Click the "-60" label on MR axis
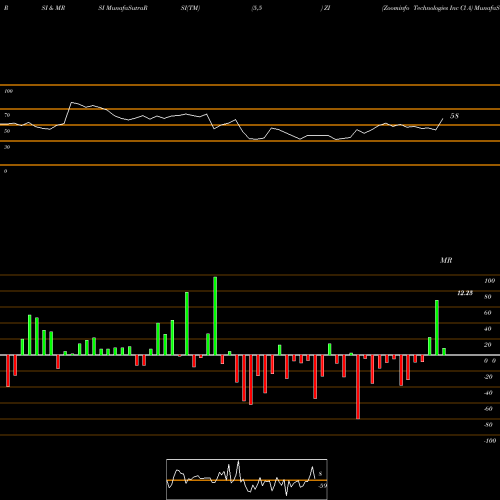The image size is (500, 500). pyautogui.click(x=488, y=409)
